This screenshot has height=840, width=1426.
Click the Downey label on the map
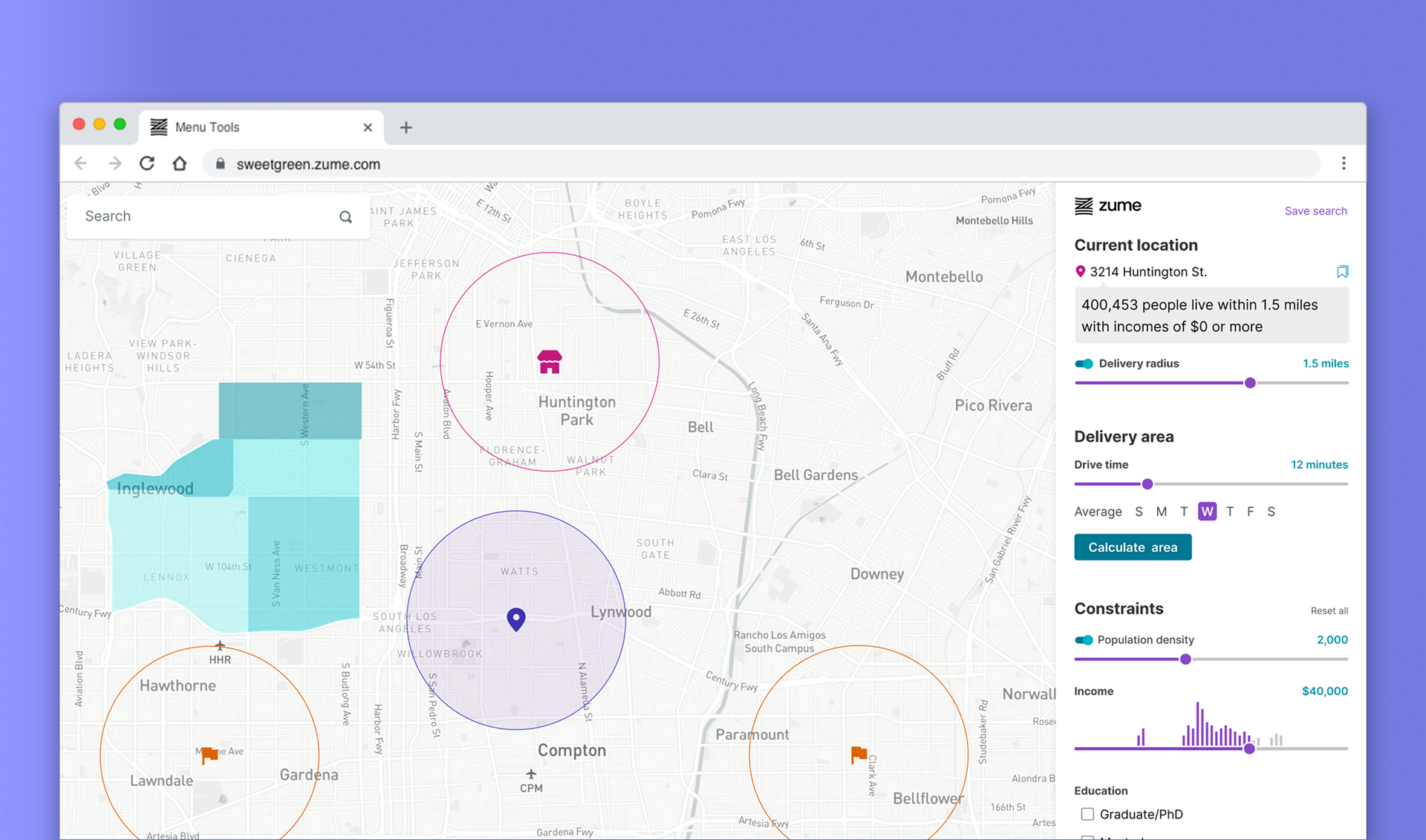click(877, 574)
